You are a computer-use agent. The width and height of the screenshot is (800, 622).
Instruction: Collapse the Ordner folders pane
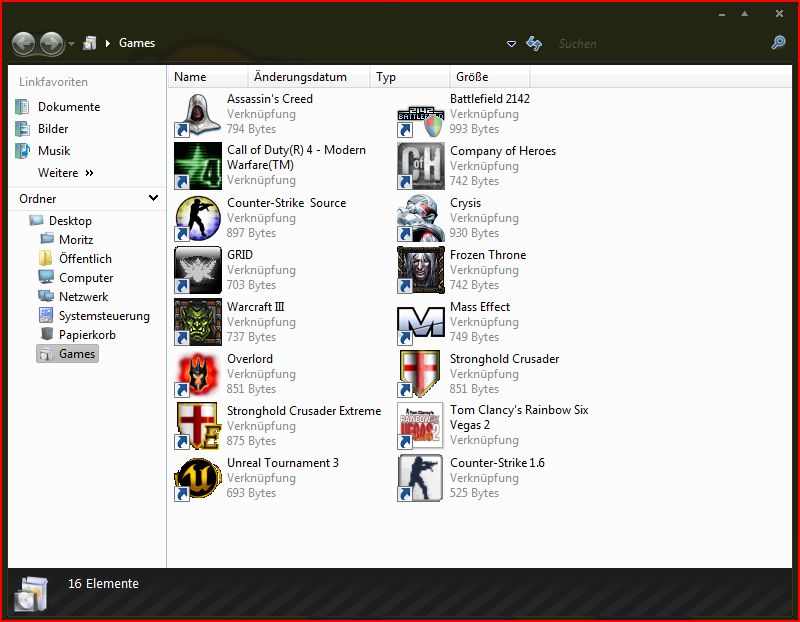(x=154, y=198)
